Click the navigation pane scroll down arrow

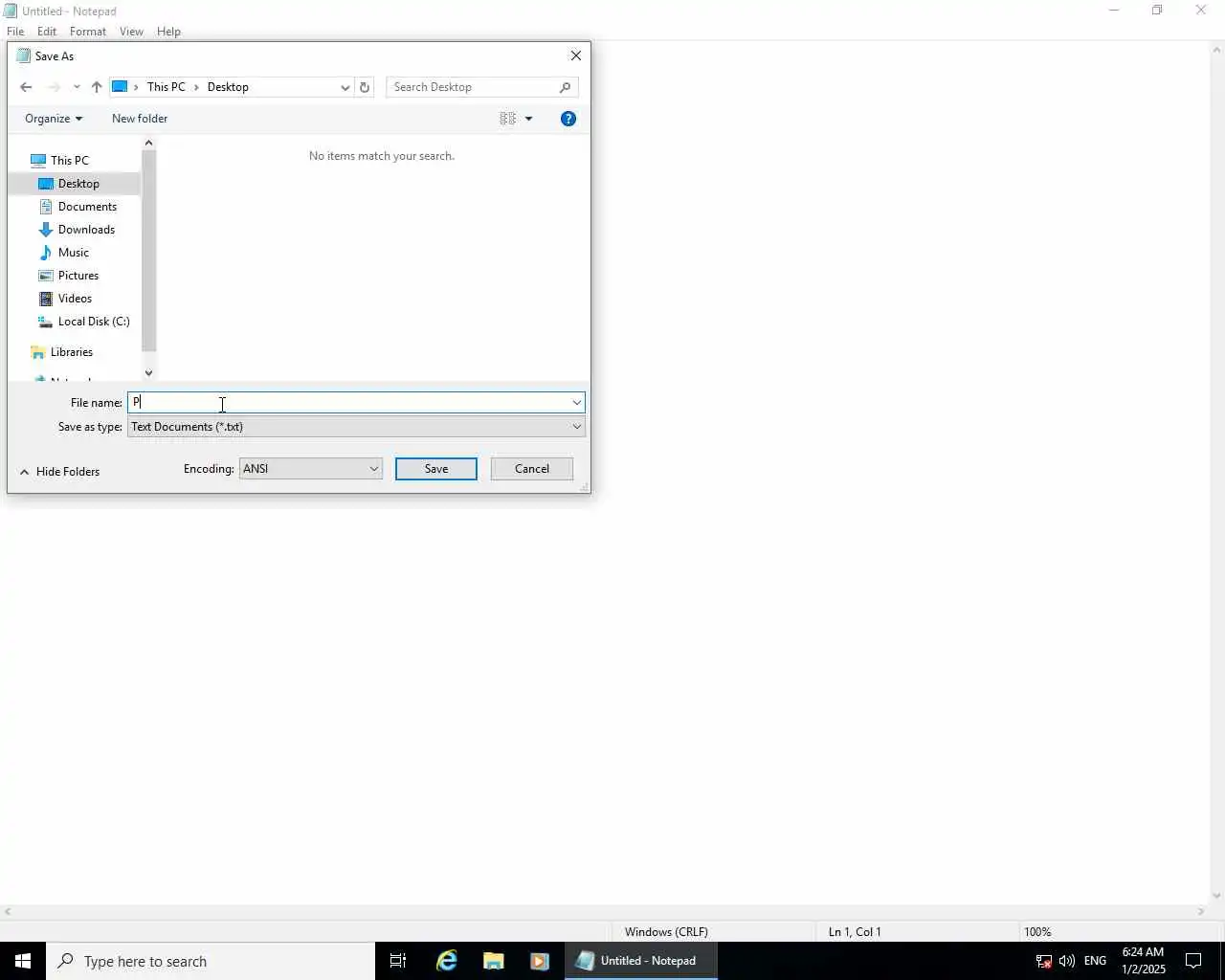pyautogui.click(x=148, y=373)
